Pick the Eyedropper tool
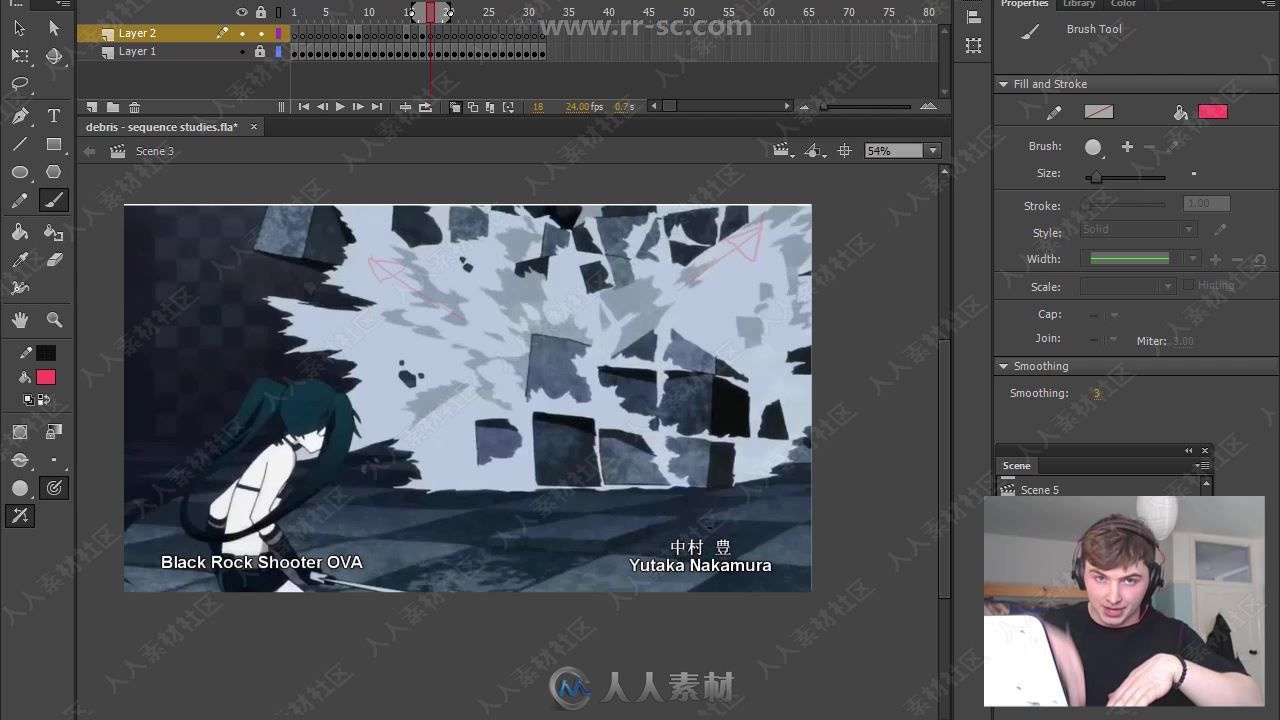 (20, 260)
